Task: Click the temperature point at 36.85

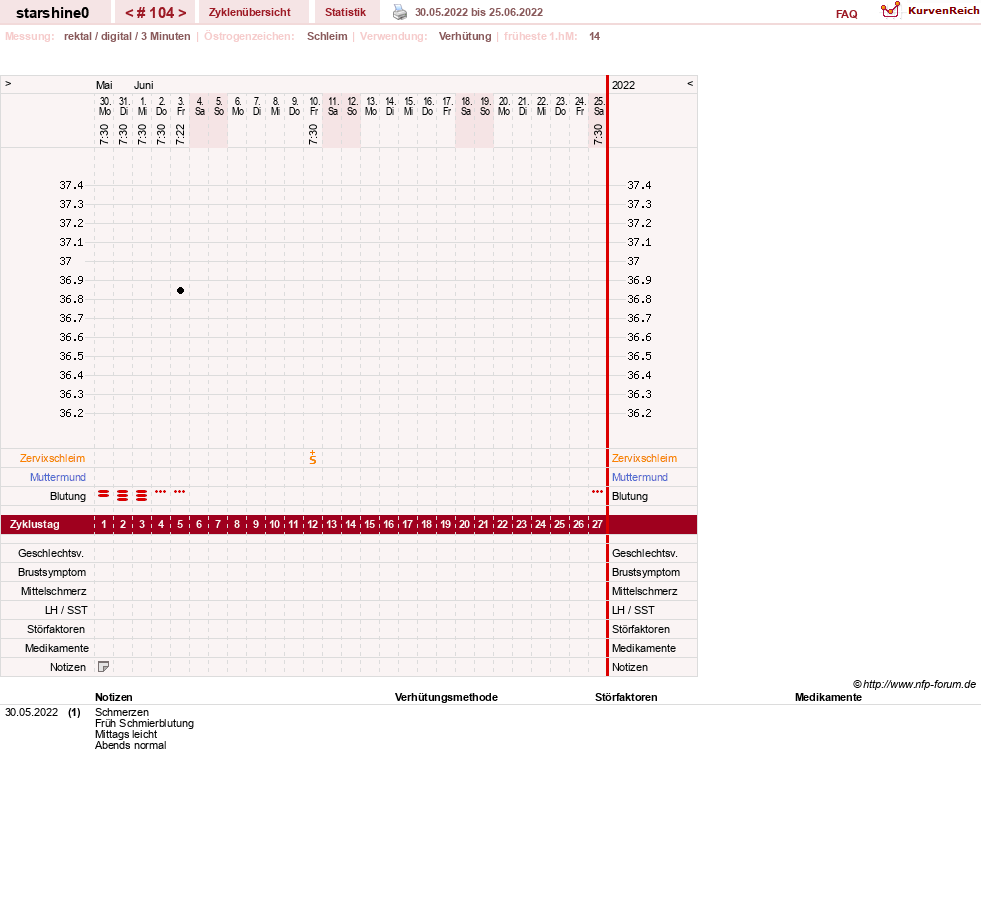Action: [180, 290]
